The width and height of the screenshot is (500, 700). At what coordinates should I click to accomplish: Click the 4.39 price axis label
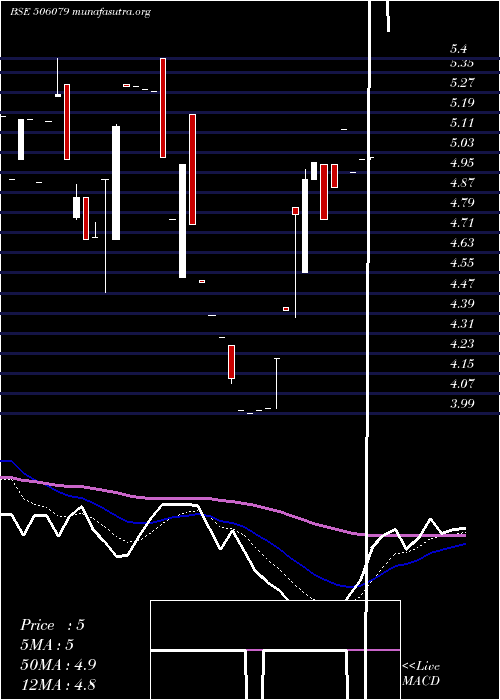point(462,304)
